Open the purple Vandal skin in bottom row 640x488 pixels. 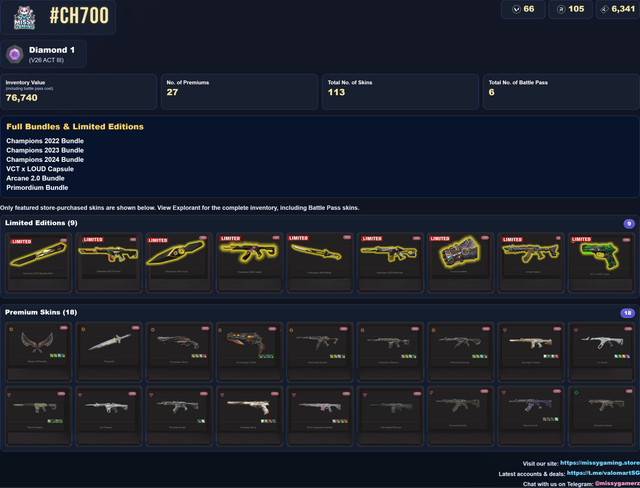coord(531,416)
